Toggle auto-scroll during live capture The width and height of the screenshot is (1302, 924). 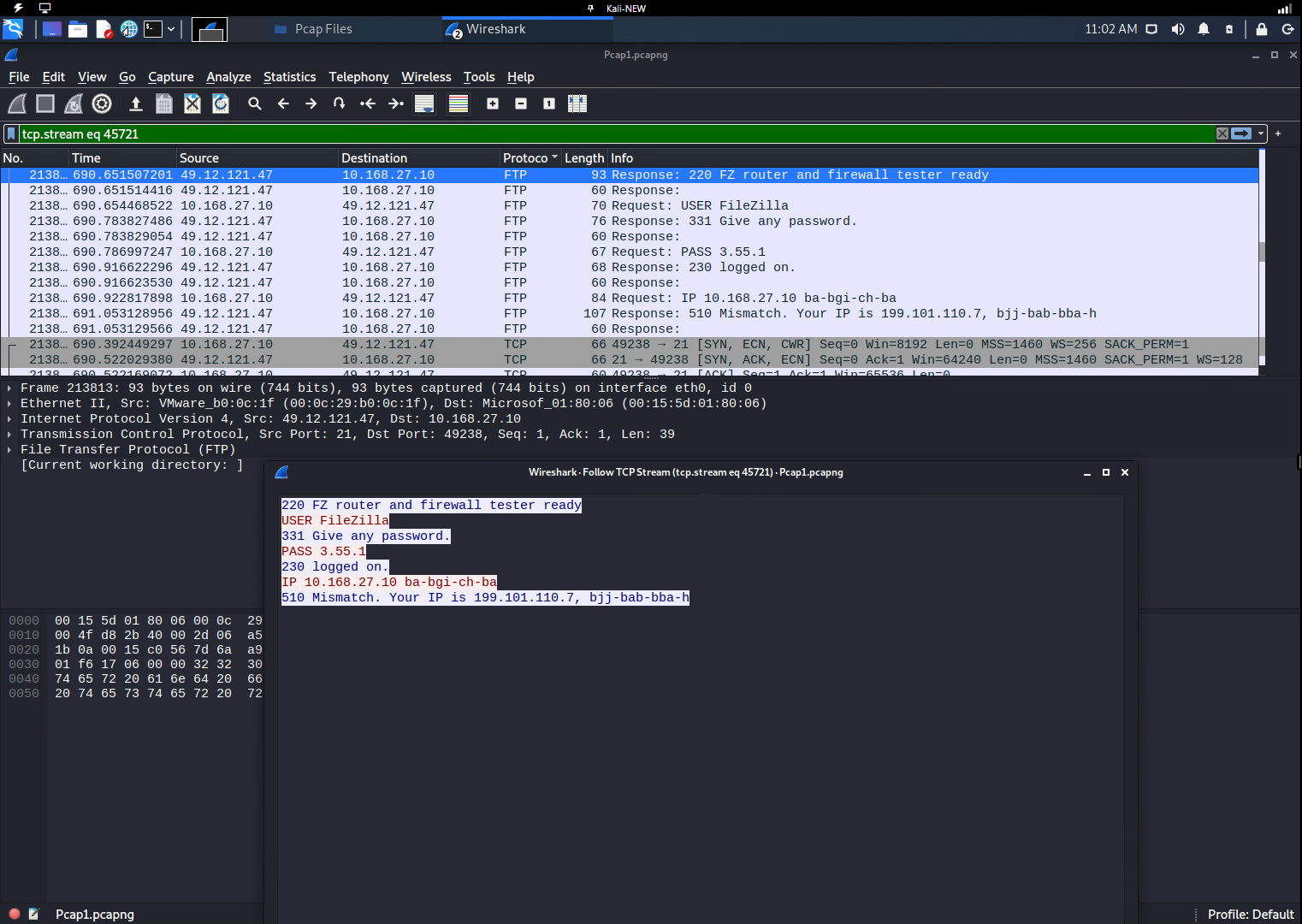[x=424, y=104]
